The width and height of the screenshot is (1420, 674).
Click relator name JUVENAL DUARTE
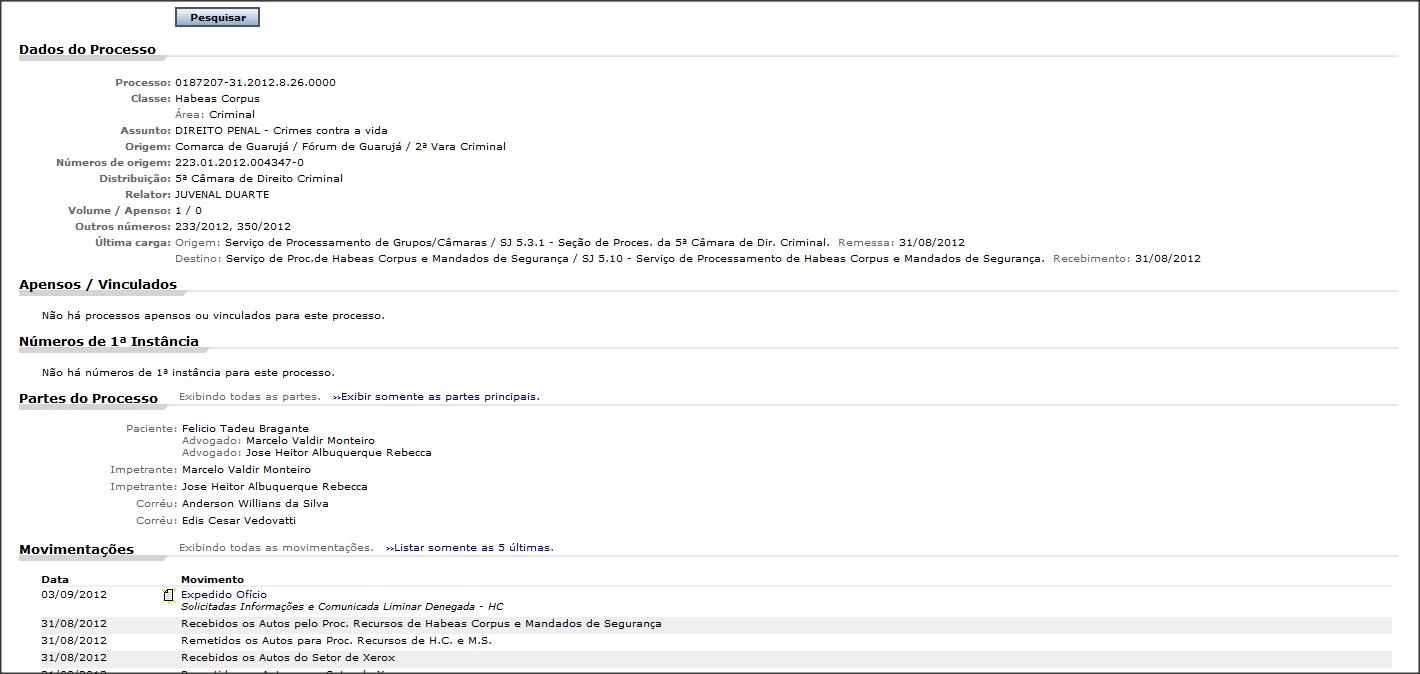pyautogui.click(x=221, y=195)
